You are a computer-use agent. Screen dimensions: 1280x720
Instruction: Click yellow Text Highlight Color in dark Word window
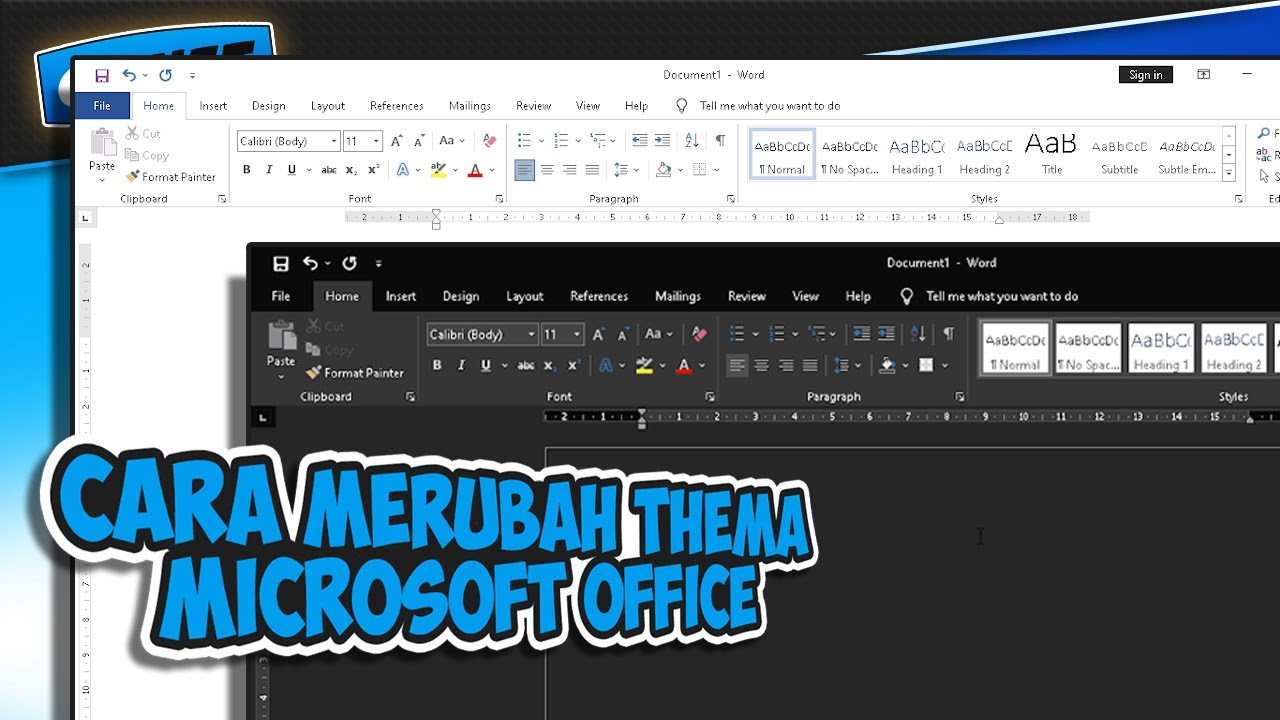pos(644,365)
